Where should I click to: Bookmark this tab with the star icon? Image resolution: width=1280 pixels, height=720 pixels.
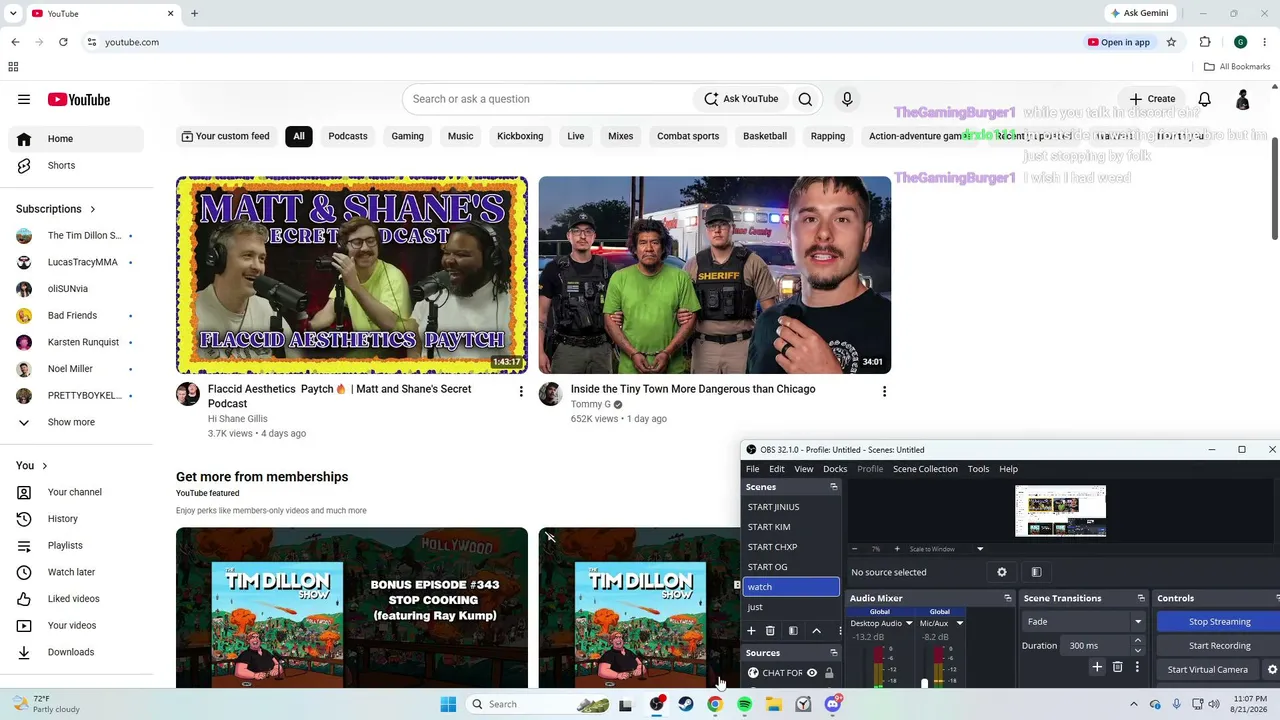(x=1171, y=42)
